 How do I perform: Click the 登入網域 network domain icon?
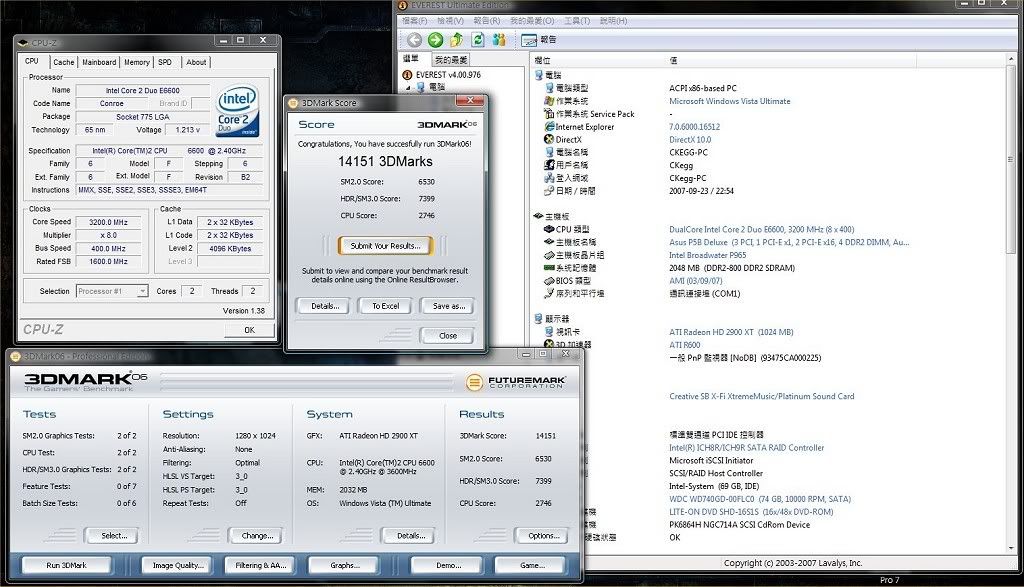[x=549, y=178]
